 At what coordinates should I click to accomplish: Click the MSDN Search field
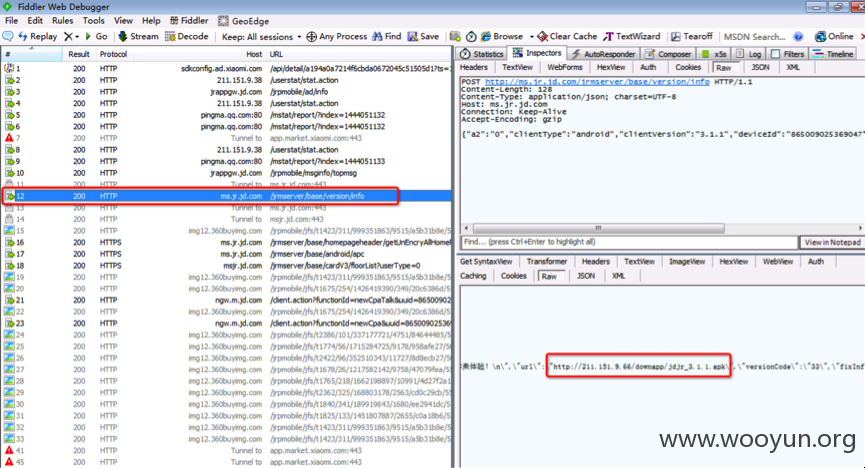[754, 37]
